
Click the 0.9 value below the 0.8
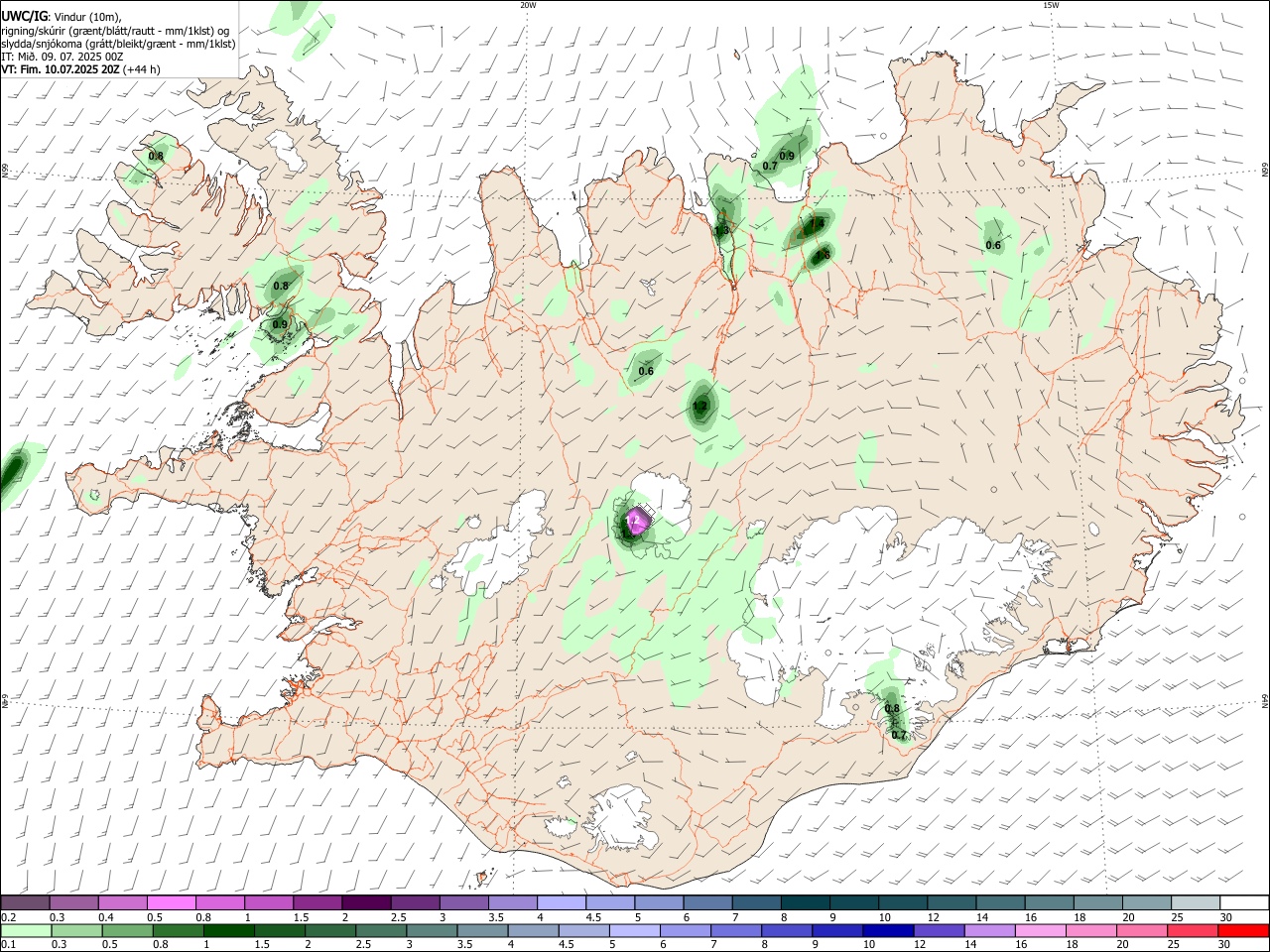[280, 324]
